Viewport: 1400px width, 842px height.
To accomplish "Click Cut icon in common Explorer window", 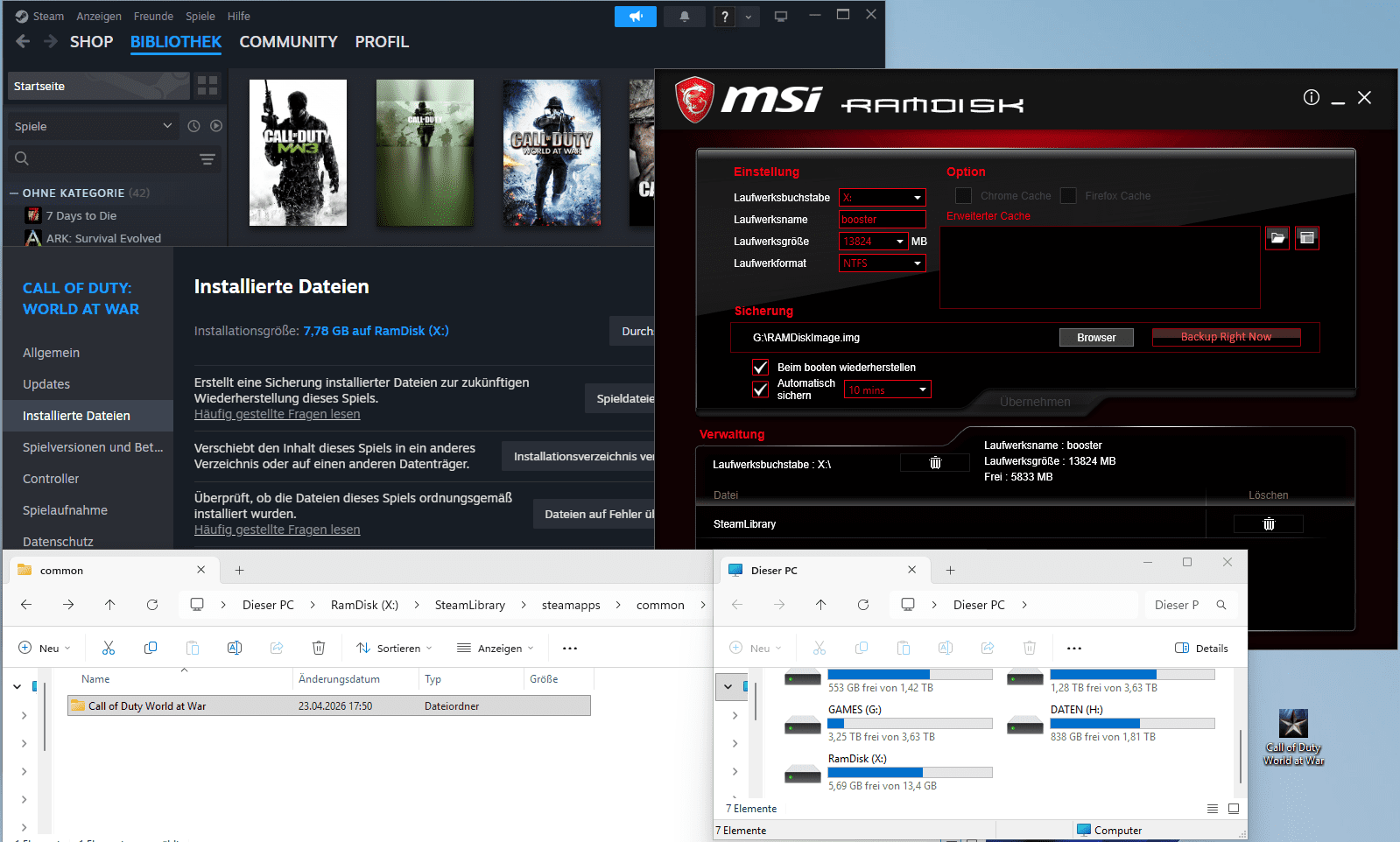I will 109,648.
